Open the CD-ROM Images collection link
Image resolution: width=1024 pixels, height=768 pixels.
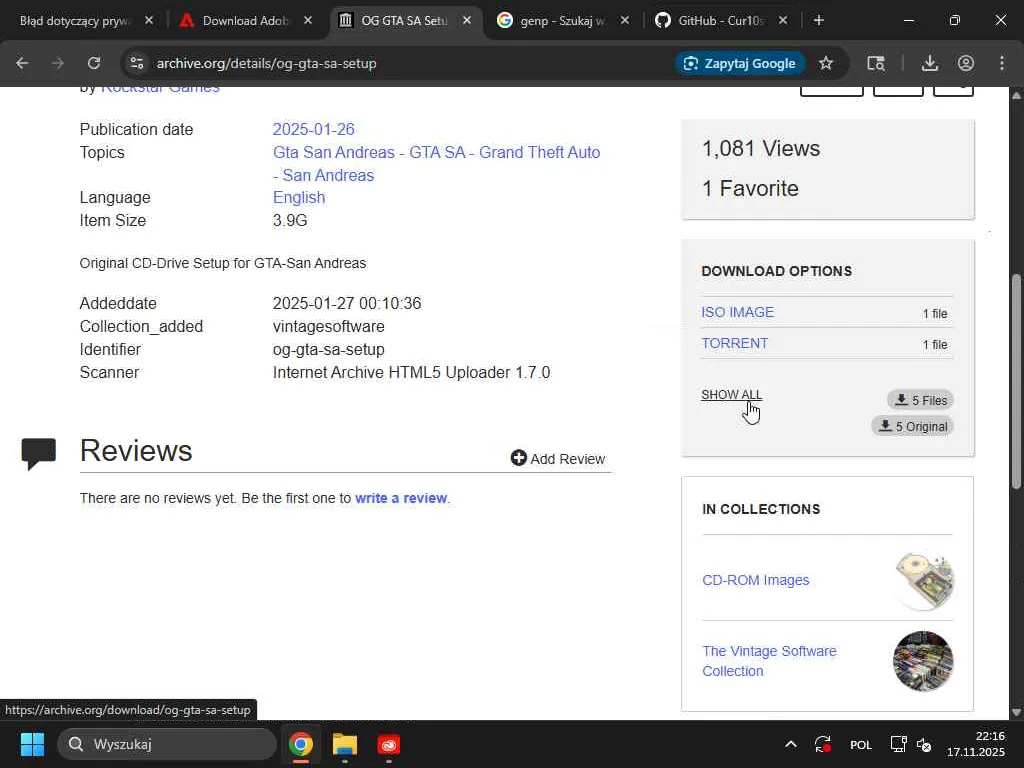756,580
